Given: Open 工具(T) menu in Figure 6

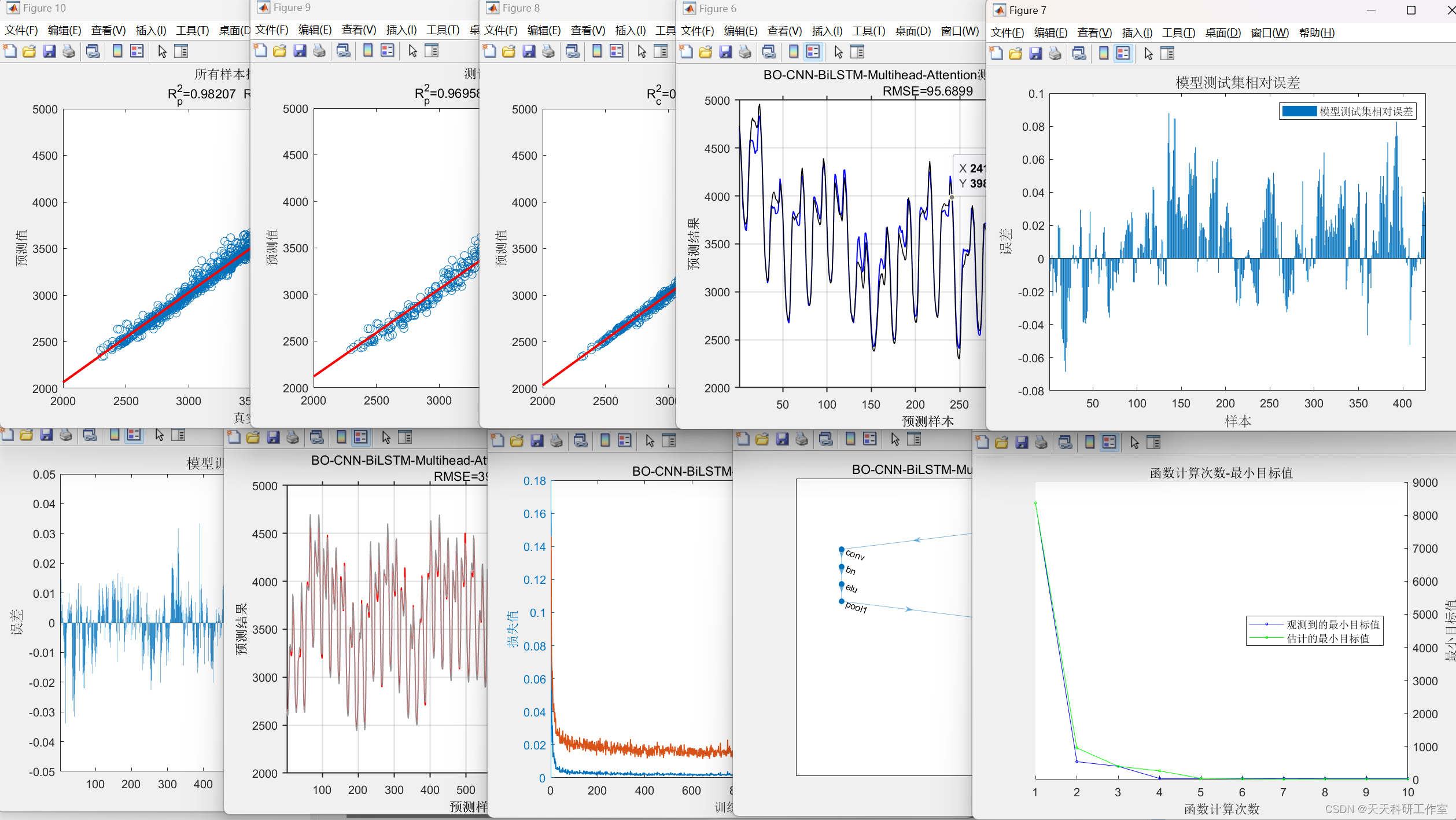Looking at the screenshot, I should tap(868, 31).
